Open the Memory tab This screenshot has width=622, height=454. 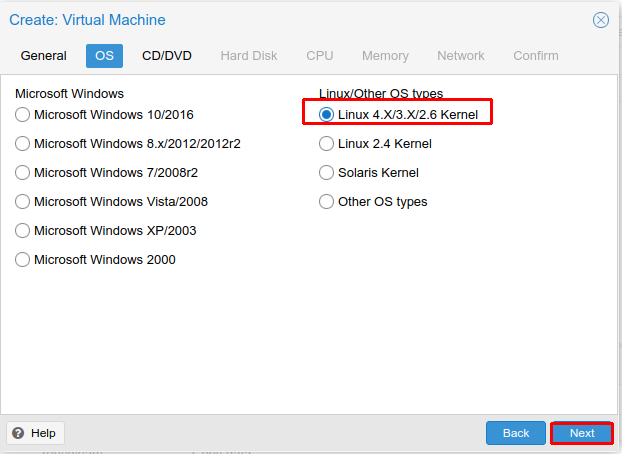(x=385, y=56)
